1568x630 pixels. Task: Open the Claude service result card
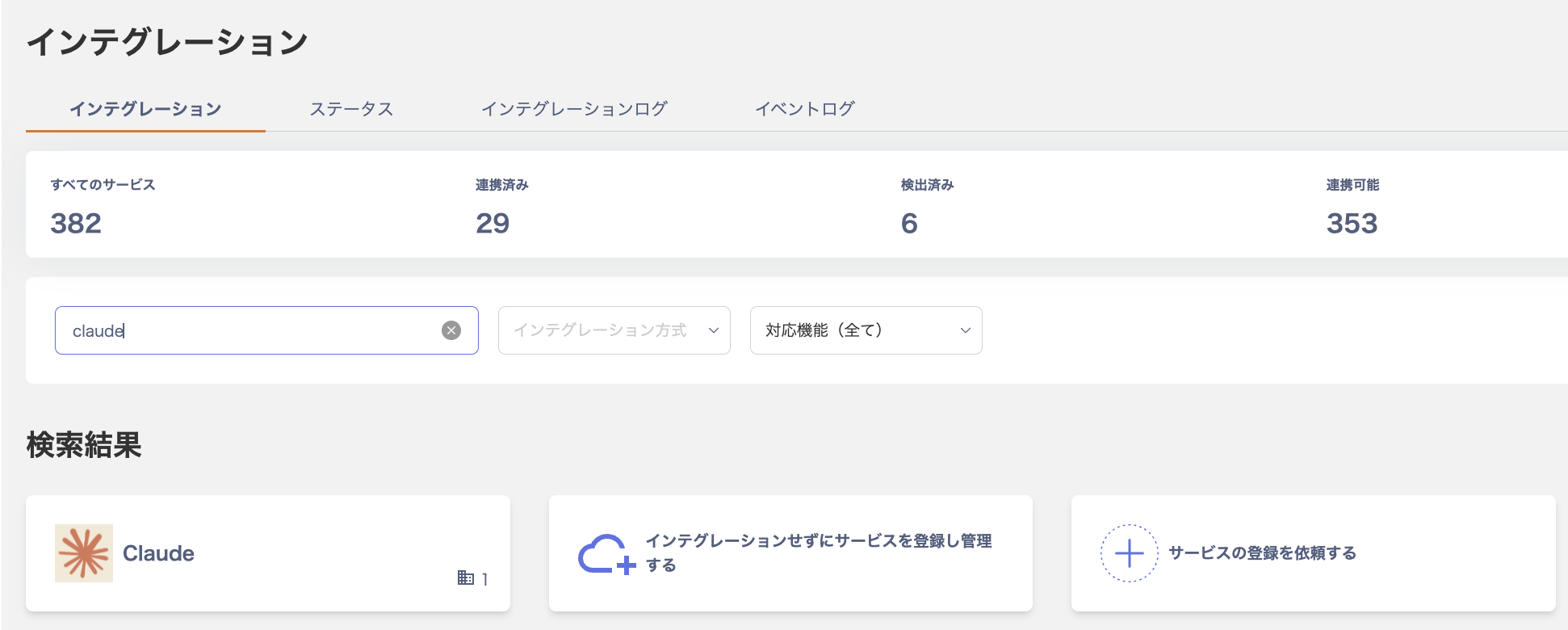tap(267, 553)
